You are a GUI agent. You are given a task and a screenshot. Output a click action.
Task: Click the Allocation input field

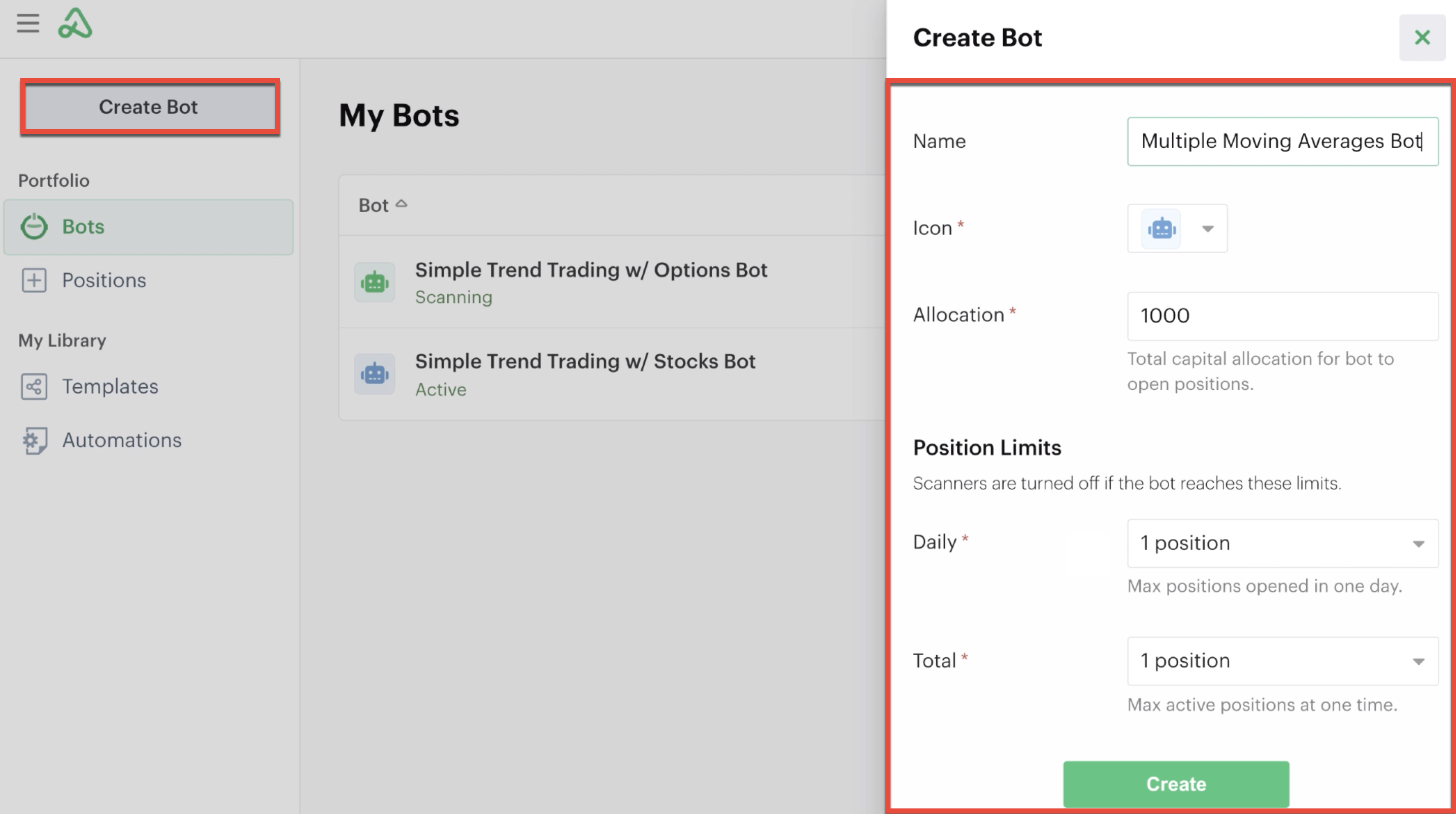pyautogui.click(x=1282, y=316)
